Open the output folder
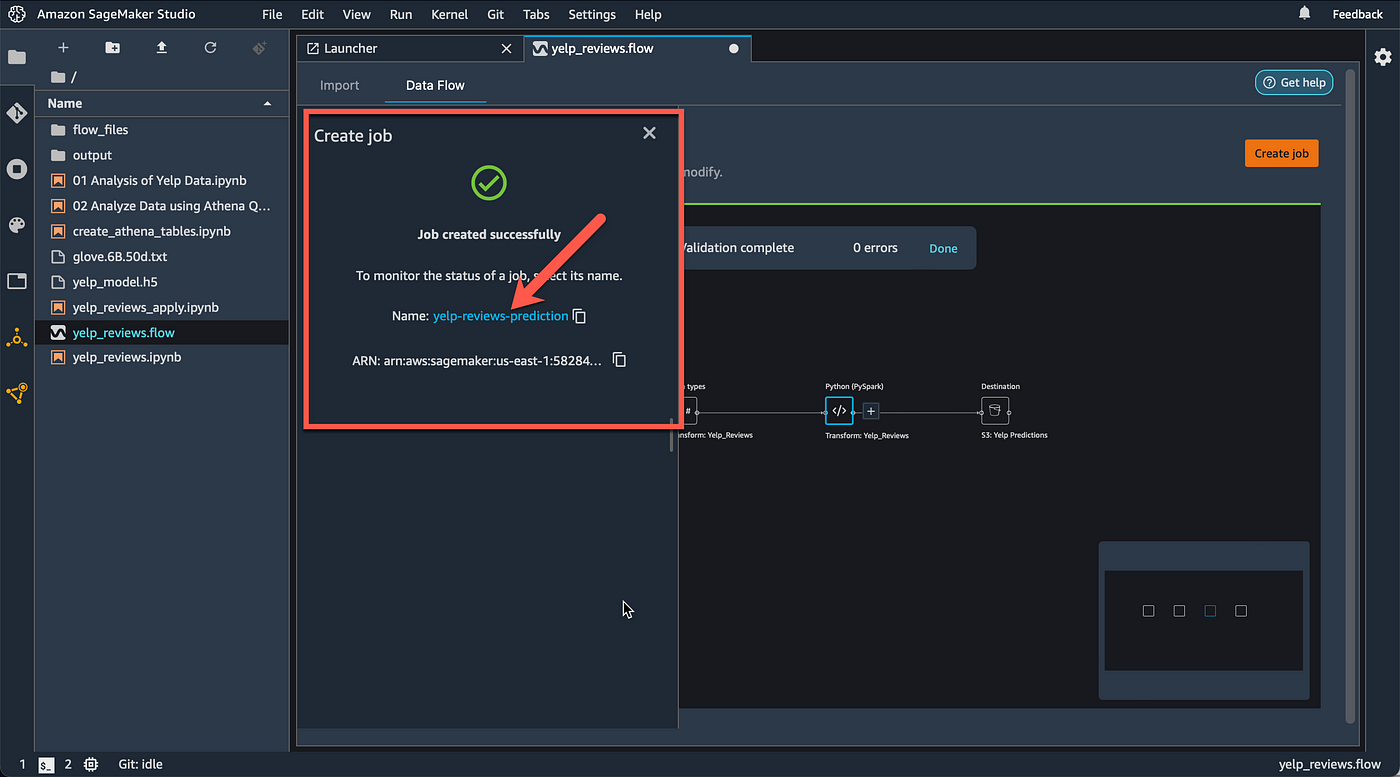1400x777 pixels. [x=161, y=155]
